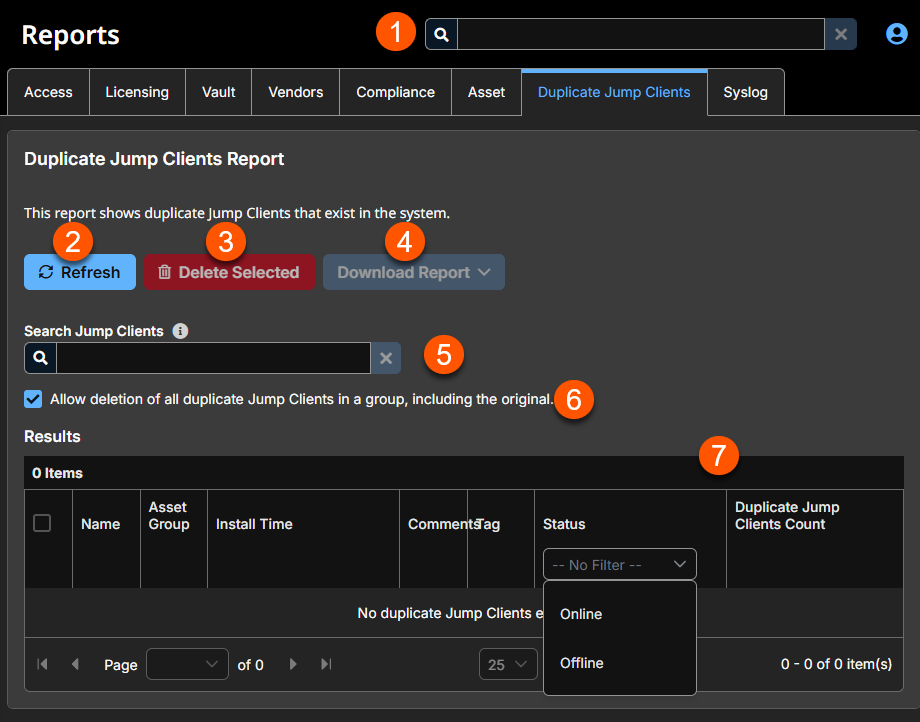This screenshot has width=920, height=722.
Task: Go to the first results page
Action: pyautogui.click(x=42, y=664)
